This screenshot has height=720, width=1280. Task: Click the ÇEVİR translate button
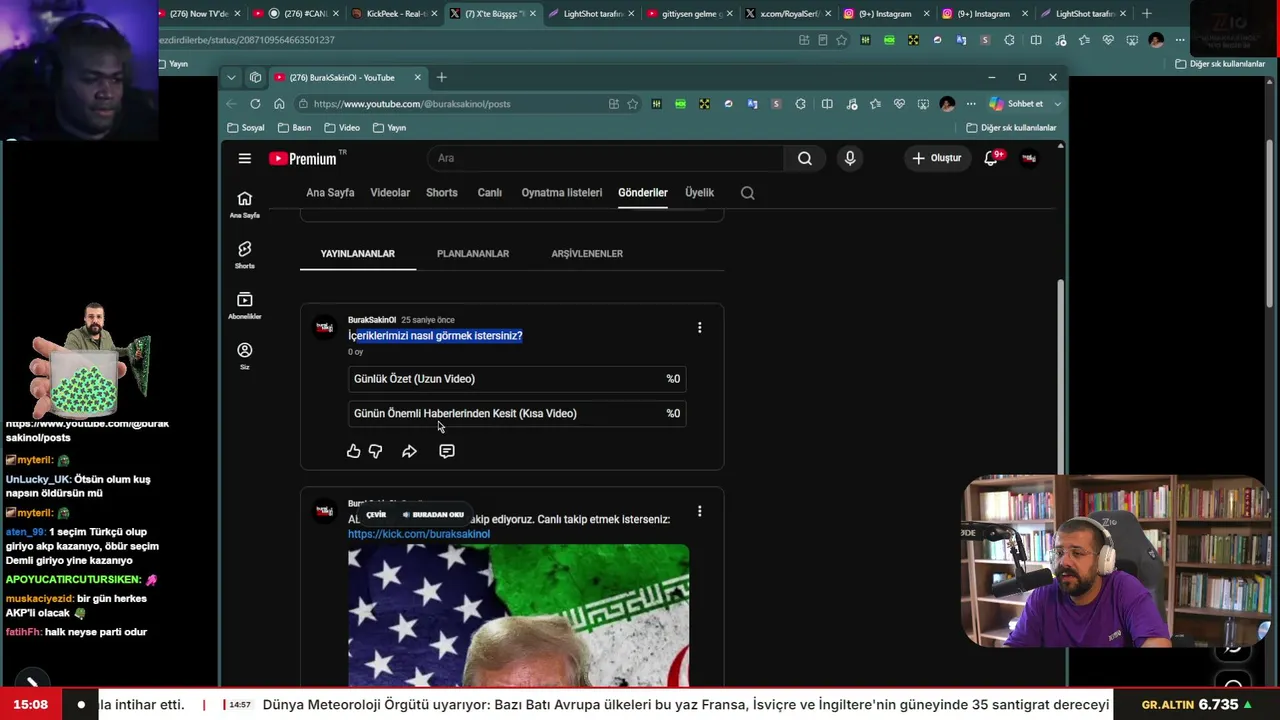click(376, 515)
